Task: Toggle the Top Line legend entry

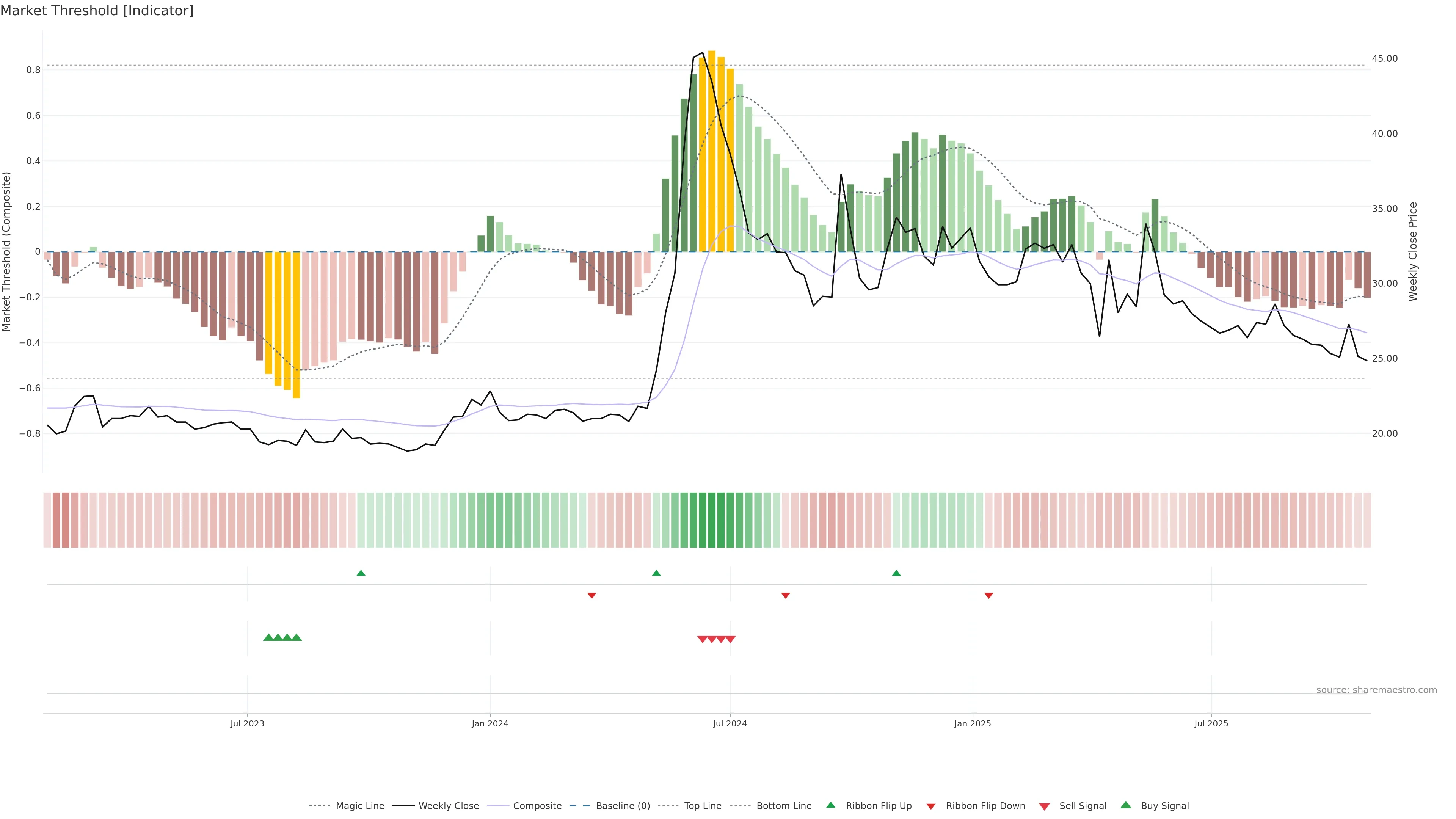Action: coord(703,806)
